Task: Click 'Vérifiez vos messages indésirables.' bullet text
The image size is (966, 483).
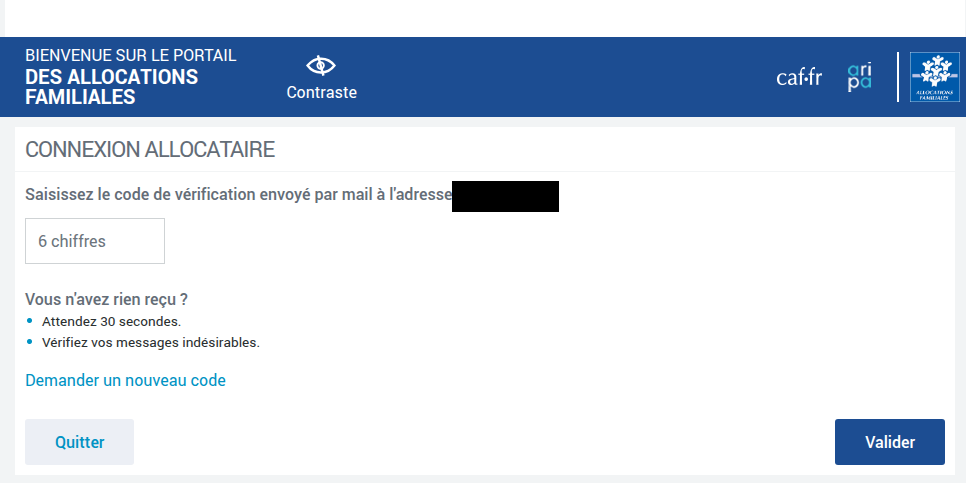Action: click(x=151, y=343)
